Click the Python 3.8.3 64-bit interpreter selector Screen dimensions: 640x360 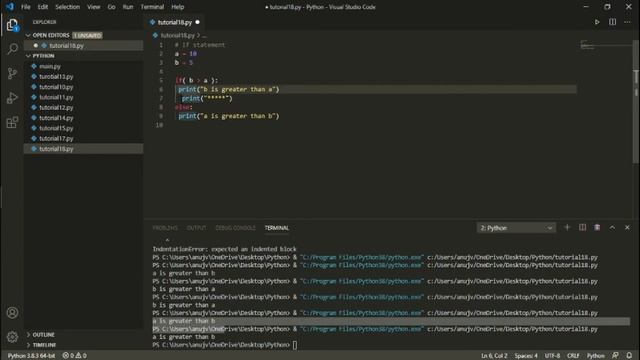click(x=31, y=356)
